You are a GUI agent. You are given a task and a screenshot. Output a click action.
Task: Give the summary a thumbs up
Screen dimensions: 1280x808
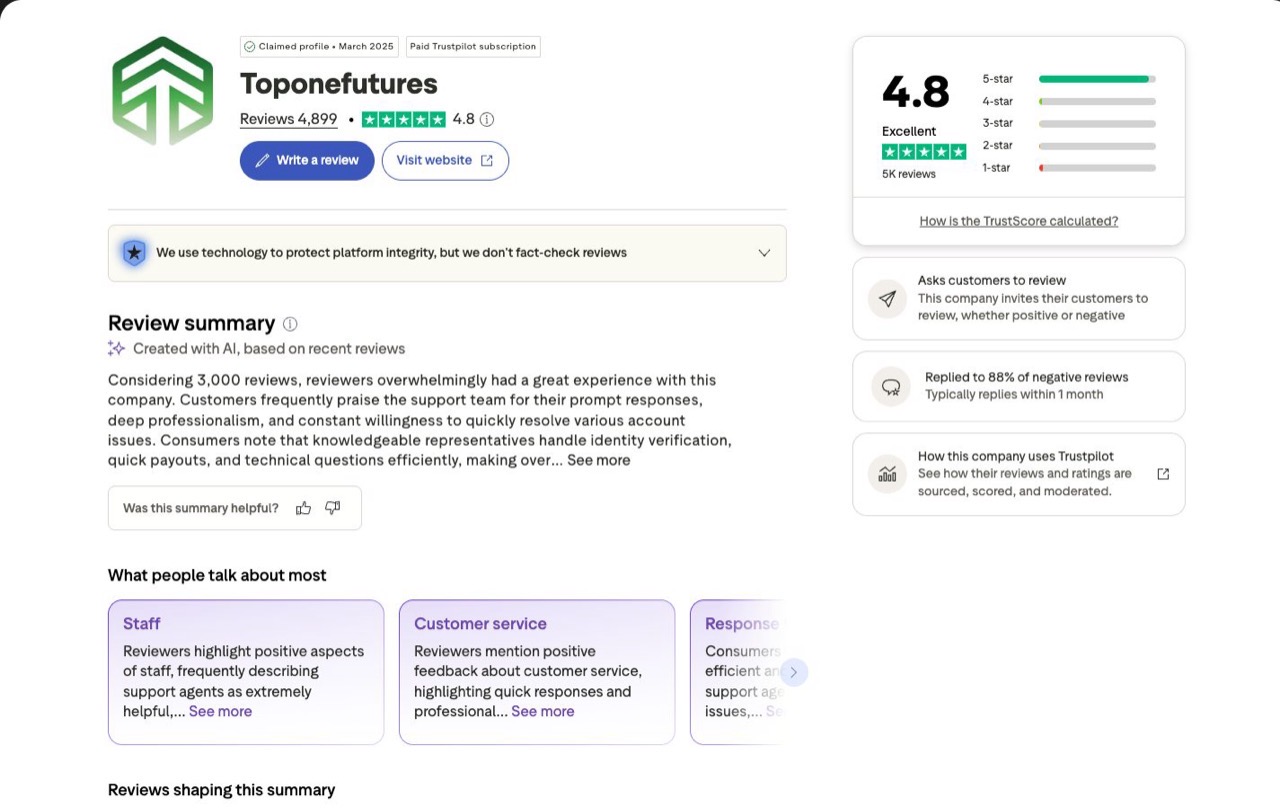click(x=304, y=508)
